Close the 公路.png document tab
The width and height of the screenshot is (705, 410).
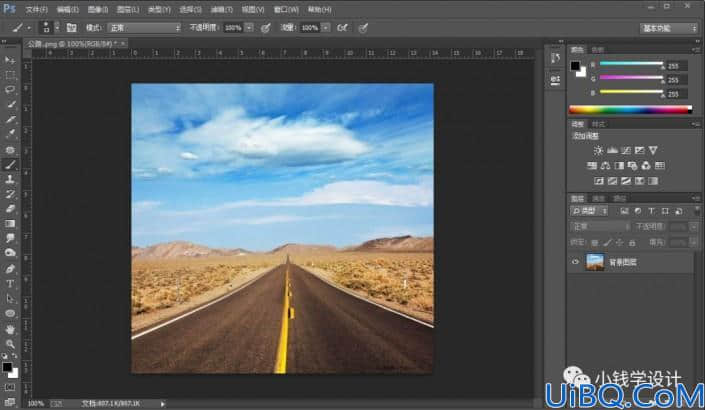point(123,43)
